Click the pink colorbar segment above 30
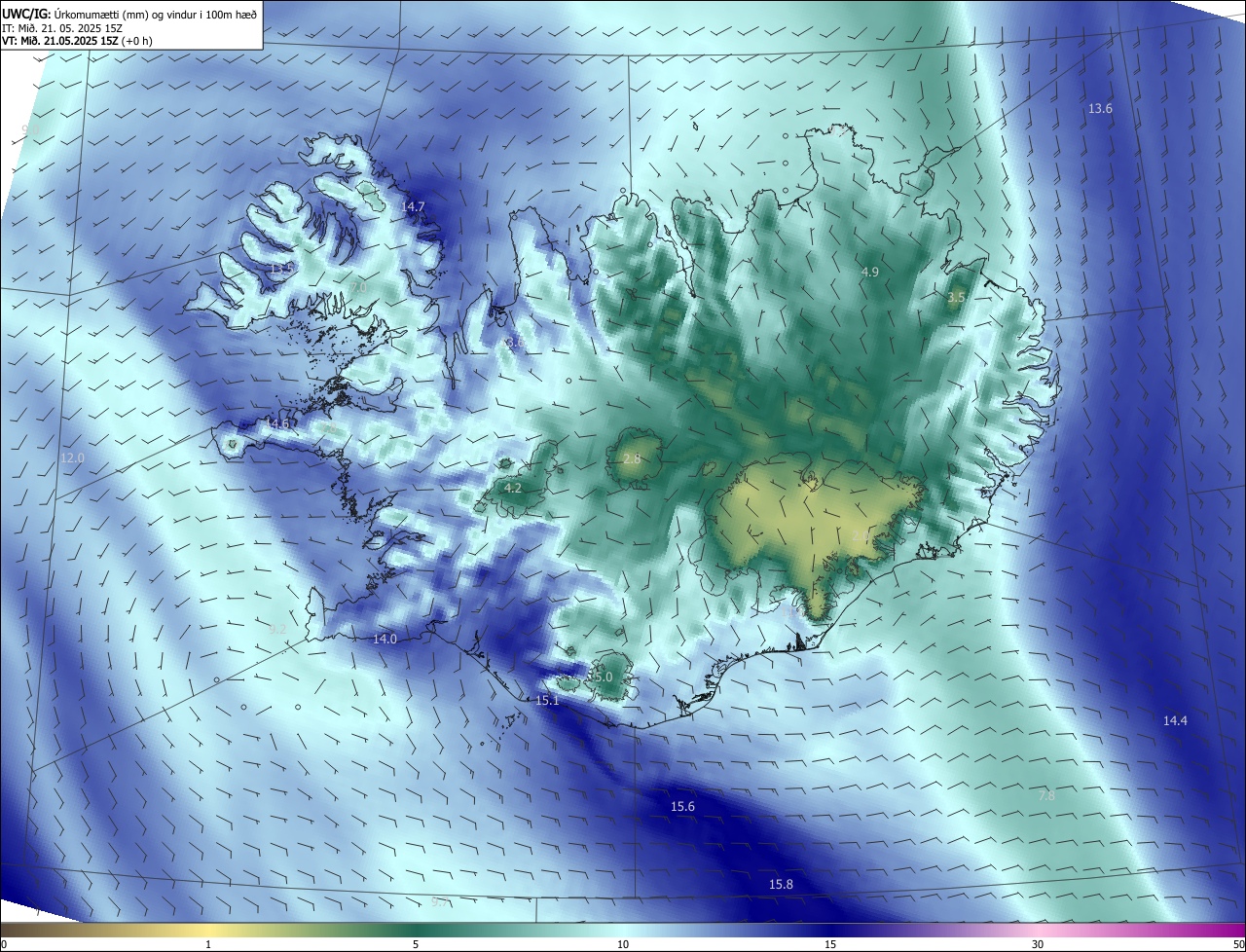This screenshot has width=1246, height=952. (x=1038, y=930)
